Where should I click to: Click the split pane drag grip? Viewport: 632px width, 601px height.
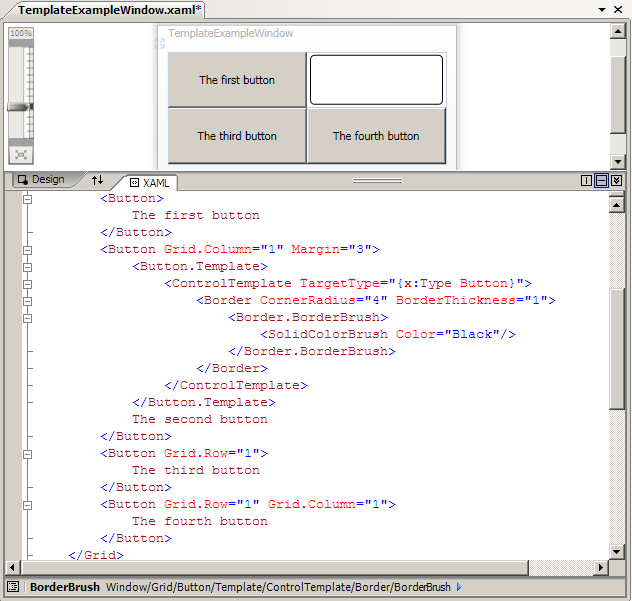pyautogui.click(x=377, y=181)
